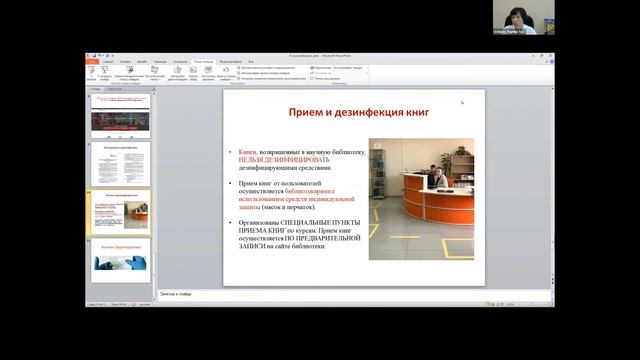This screenshot has height=360, width=640.
Task: Click Help icon at ribbon right
Action: [551, 62]
